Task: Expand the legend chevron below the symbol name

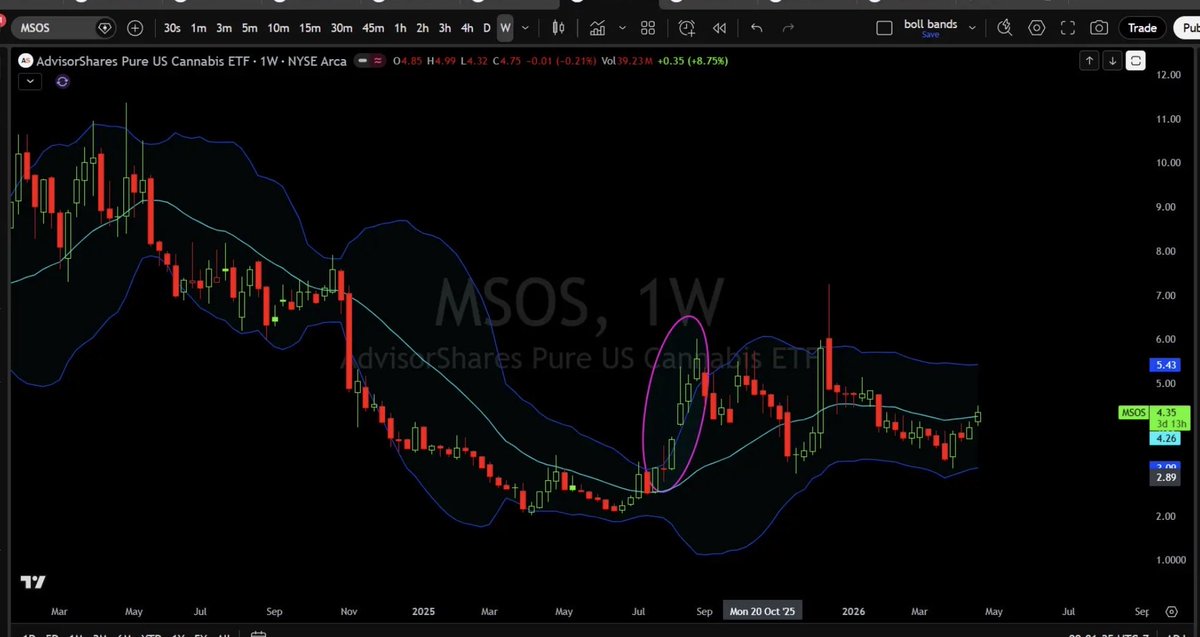Action: coord(29,80)
